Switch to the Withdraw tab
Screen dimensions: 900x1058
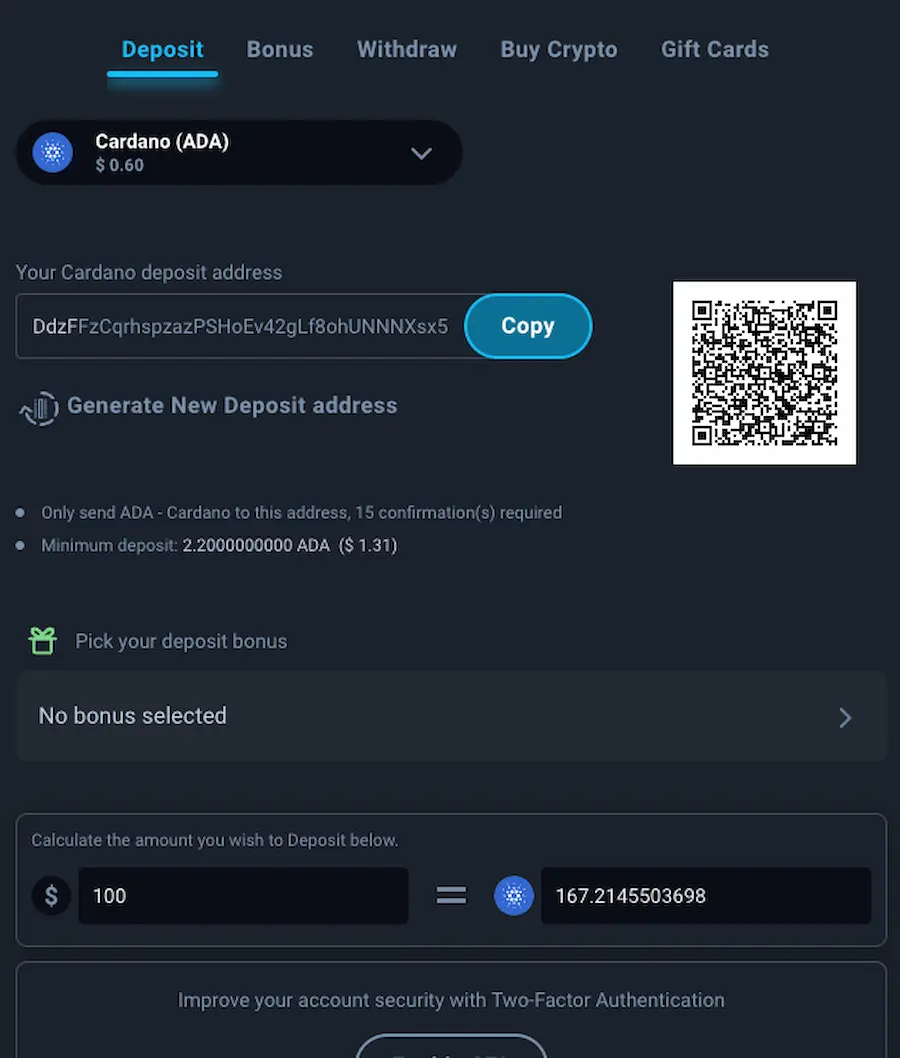pyautogui.click(x=406, y=48)
